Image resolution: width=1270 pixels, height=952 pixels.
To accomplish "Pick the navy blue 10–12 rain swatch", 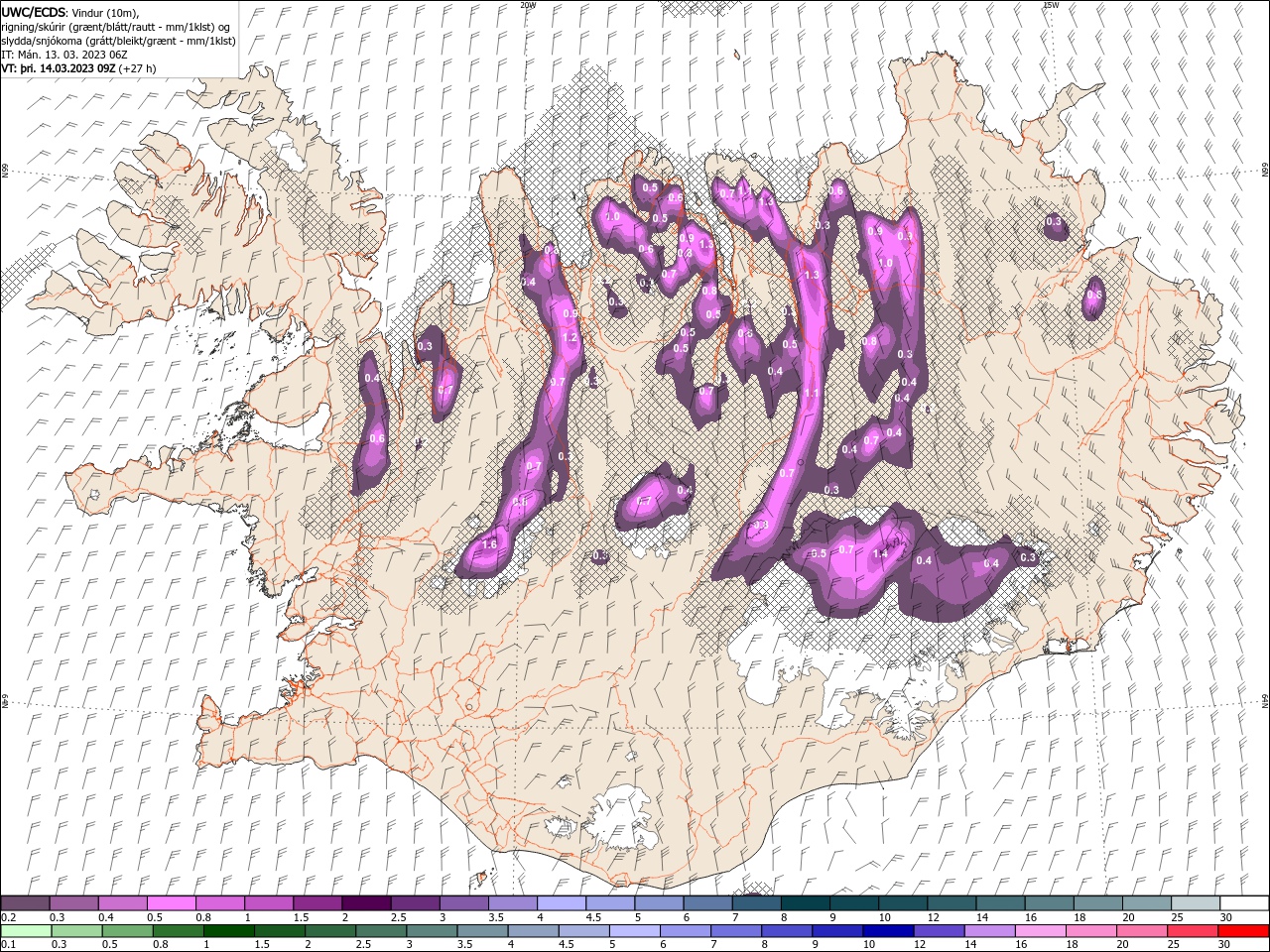I will [886, 931].
